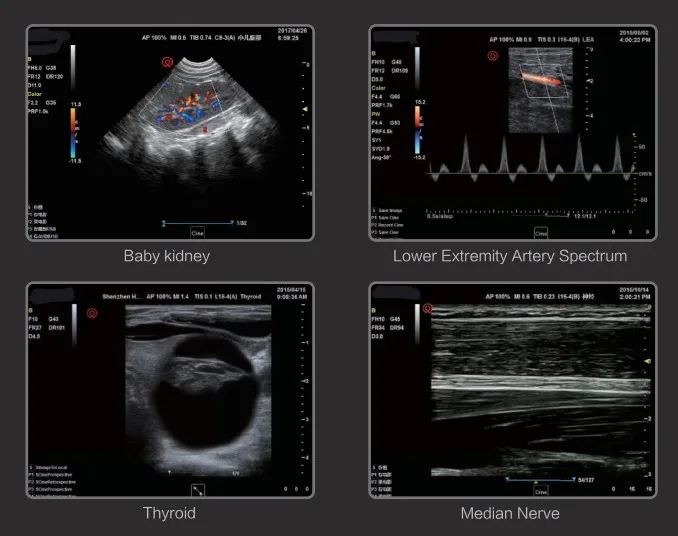Click the 'LEA' preset label in Lower Extremity header
Screen dimensions: 678x536
(588, 39)
